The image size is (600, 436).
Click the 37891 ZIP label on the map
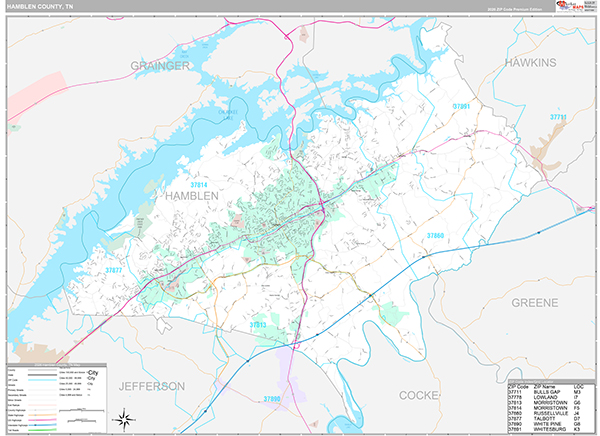461,106
